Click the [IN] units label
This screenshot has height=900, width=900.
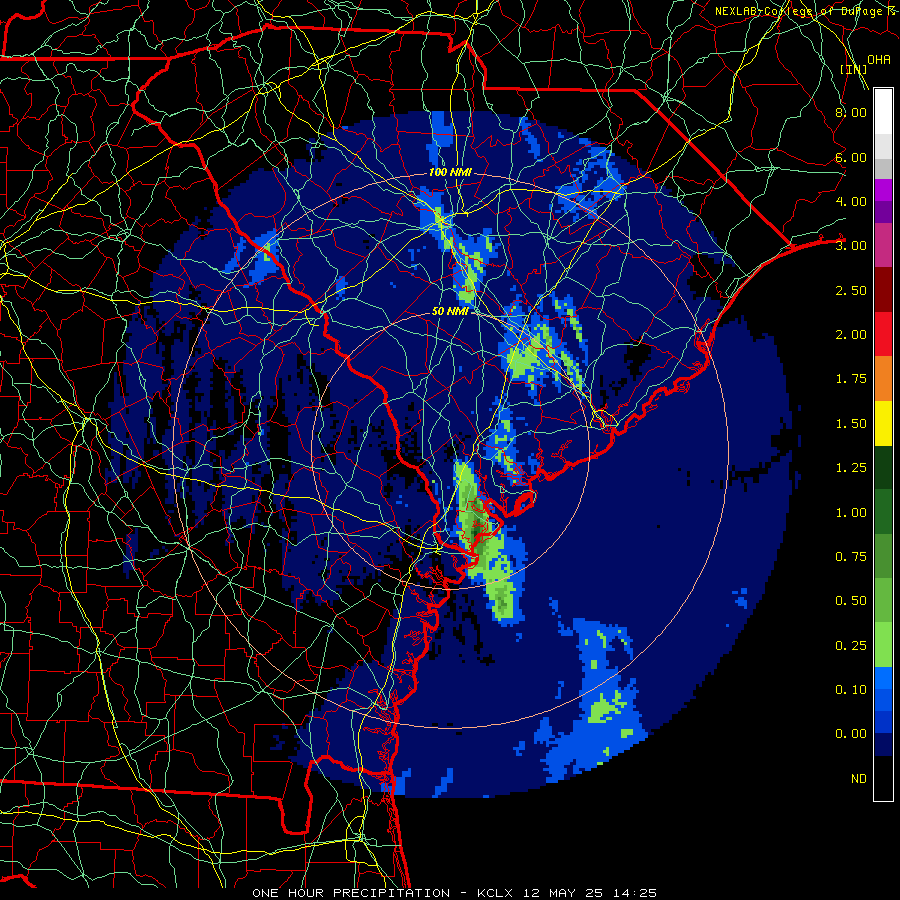point(854,69)
